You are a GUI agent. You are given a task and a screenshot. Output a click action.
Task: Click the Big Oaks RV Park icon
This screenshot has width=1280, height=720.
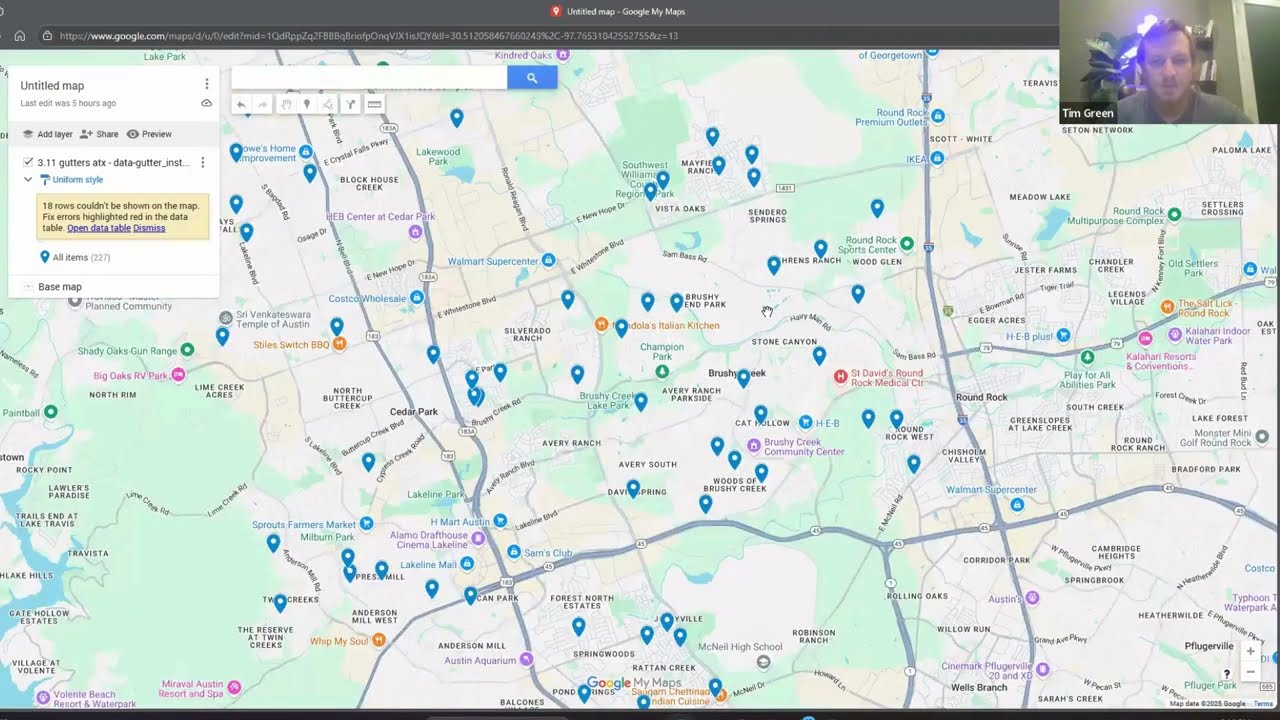(178, 375)
